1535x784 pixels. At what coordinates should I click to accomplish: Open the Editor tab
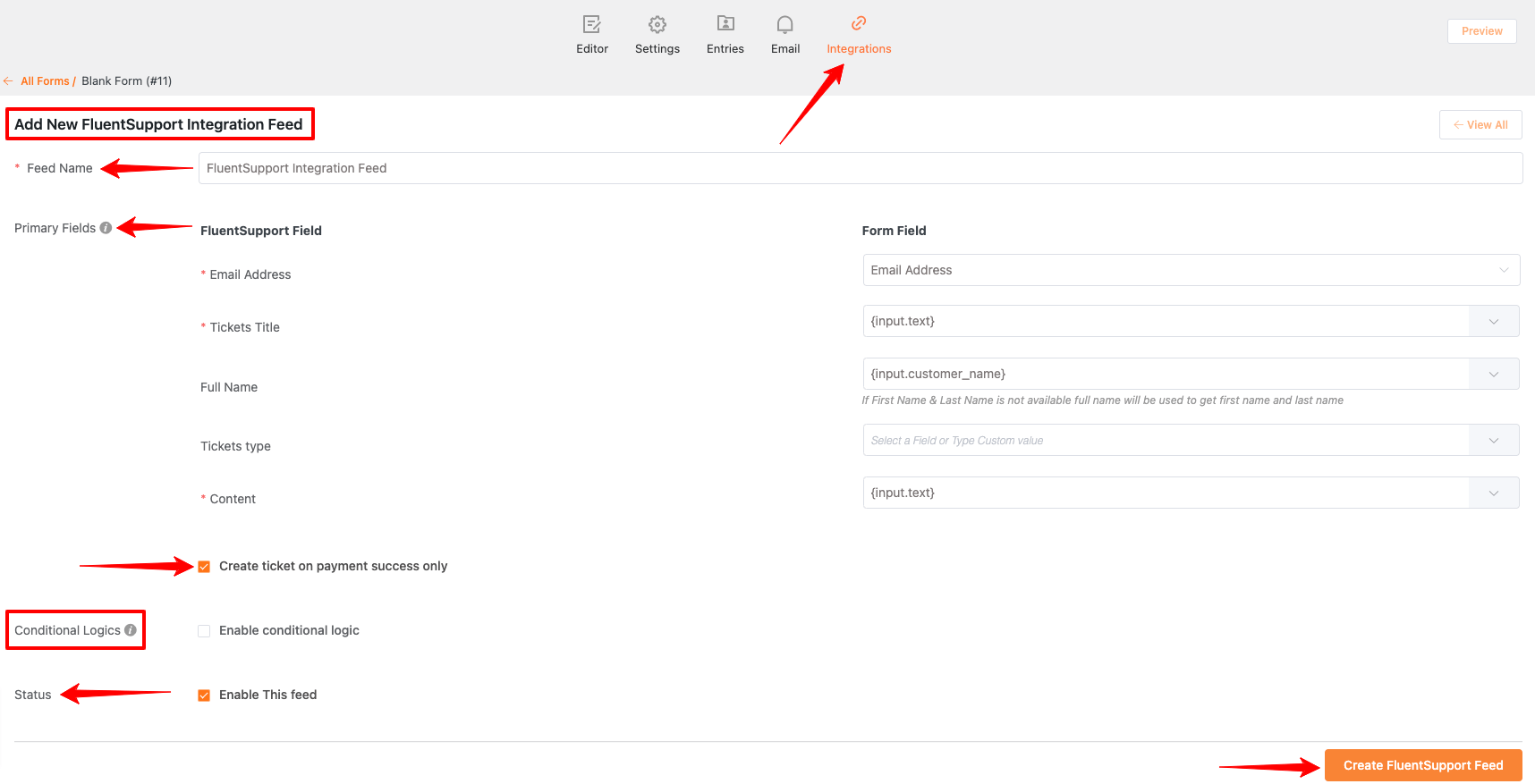pyautogui.click(x=592, y=36)
